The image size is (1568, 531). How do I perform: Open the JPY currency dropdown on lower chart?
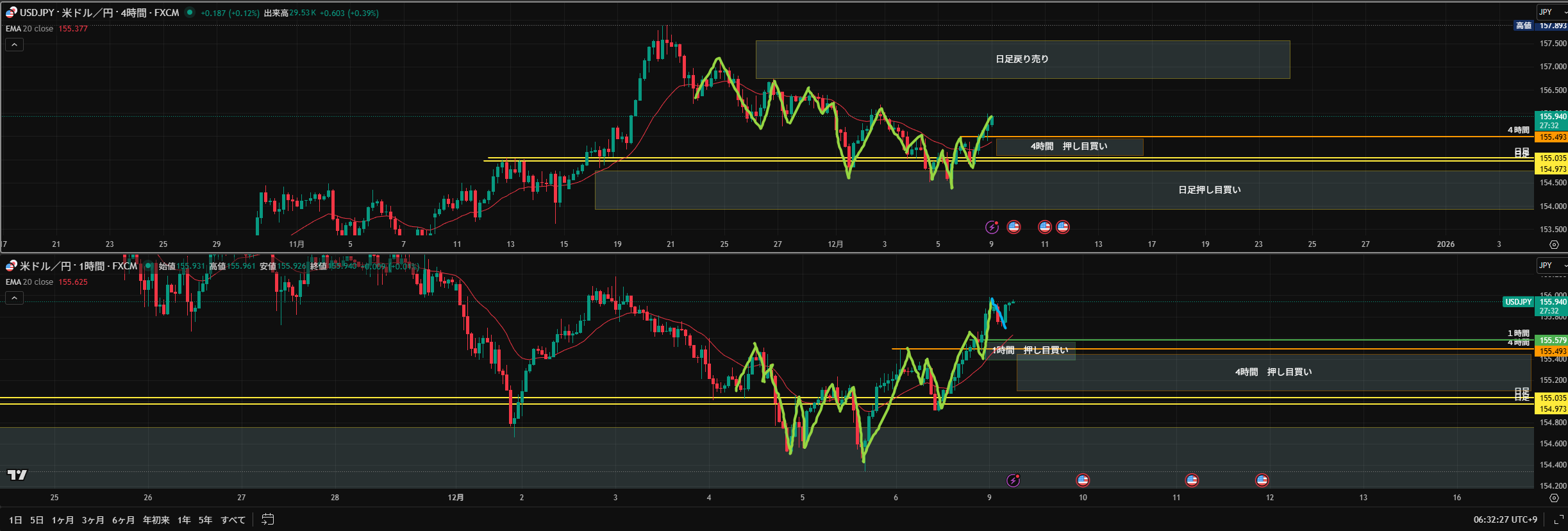tap(1551, 265)
